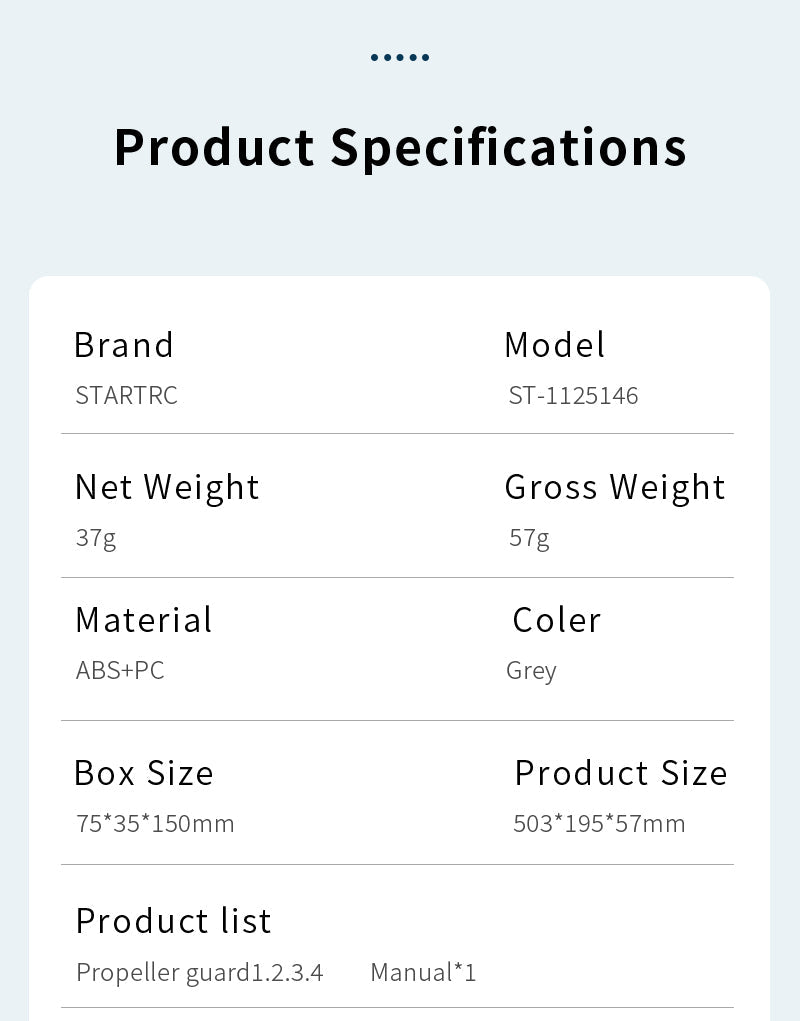Select the Material label
Image resolution: width=800 pixels, height=1021 pixels.
(144, 620)
